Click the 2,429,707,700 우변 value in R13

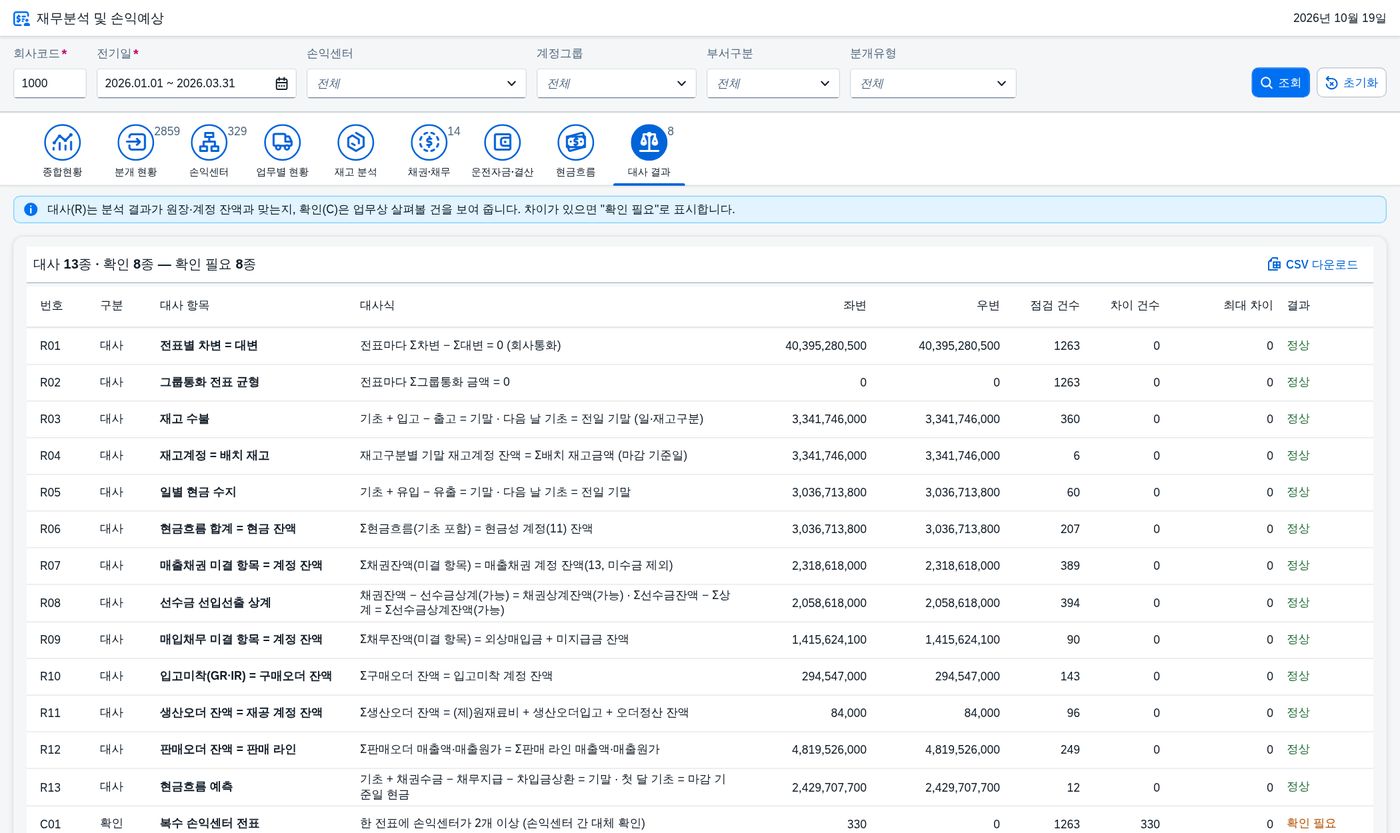[962, 787]
